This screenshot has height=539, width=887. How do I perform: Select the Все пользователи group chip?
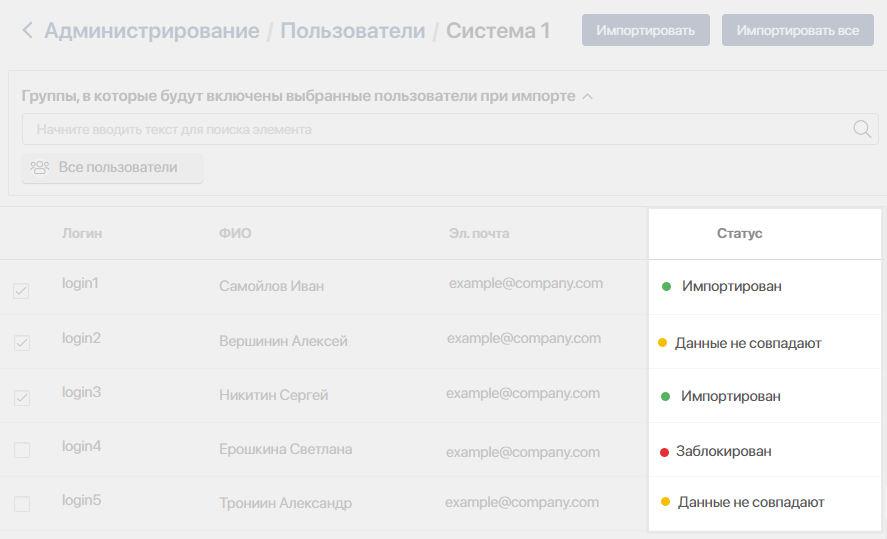[112, 168]
